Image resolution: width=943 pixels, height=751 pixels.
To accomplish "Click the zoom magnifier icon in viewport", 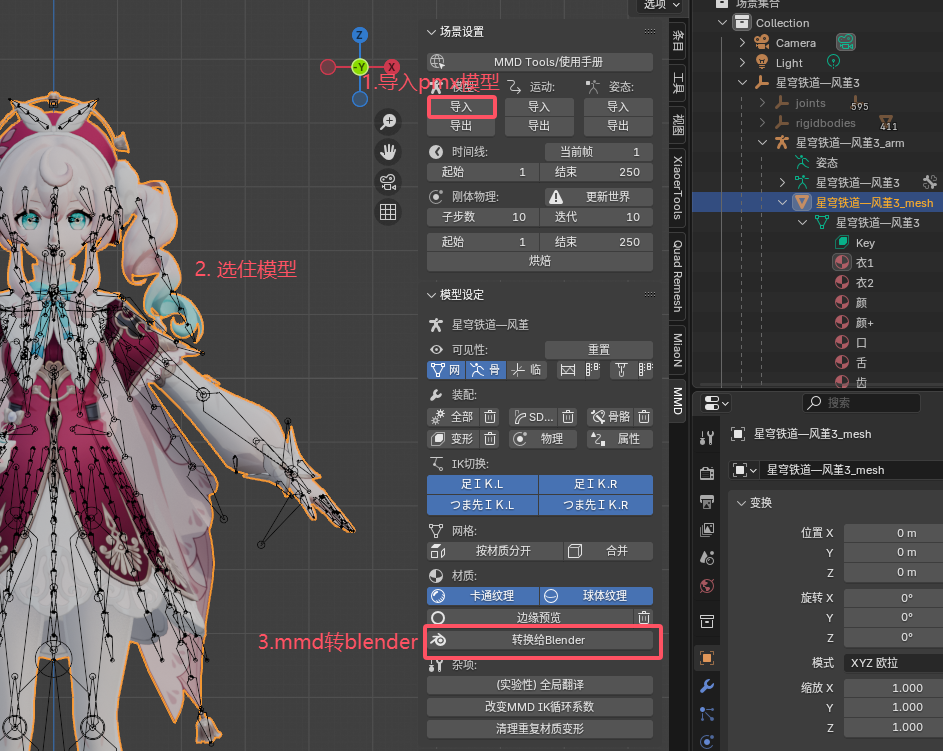I will tap(388, 121).
